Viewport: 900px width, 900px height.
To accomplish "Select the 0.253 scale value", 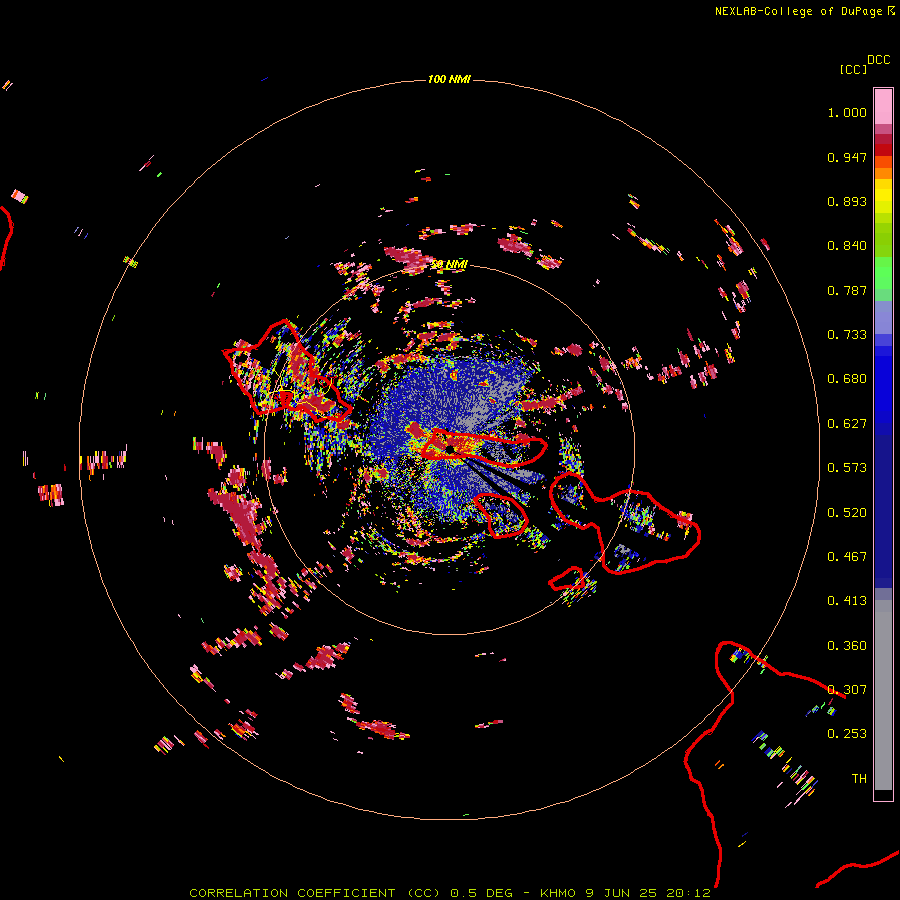I will point(847,734).
